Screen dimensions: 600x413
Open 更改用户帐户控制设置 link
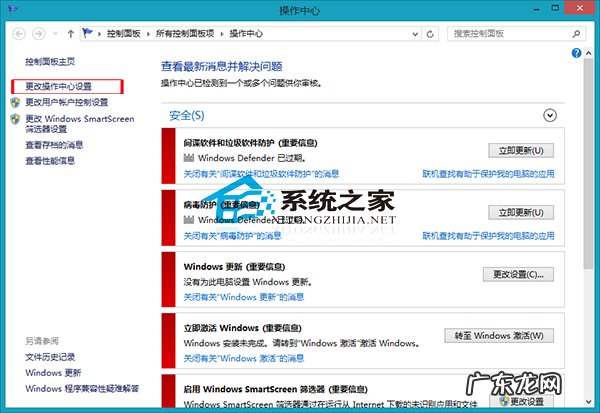[67, 102]
